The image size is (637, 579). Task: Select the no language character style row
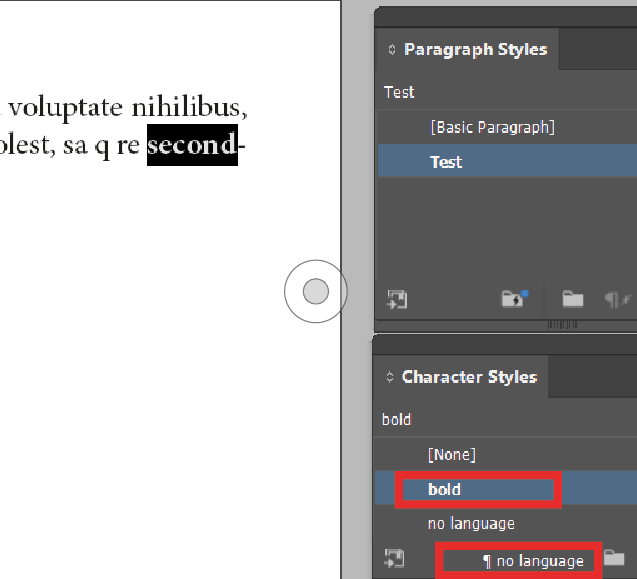(505, 524)
